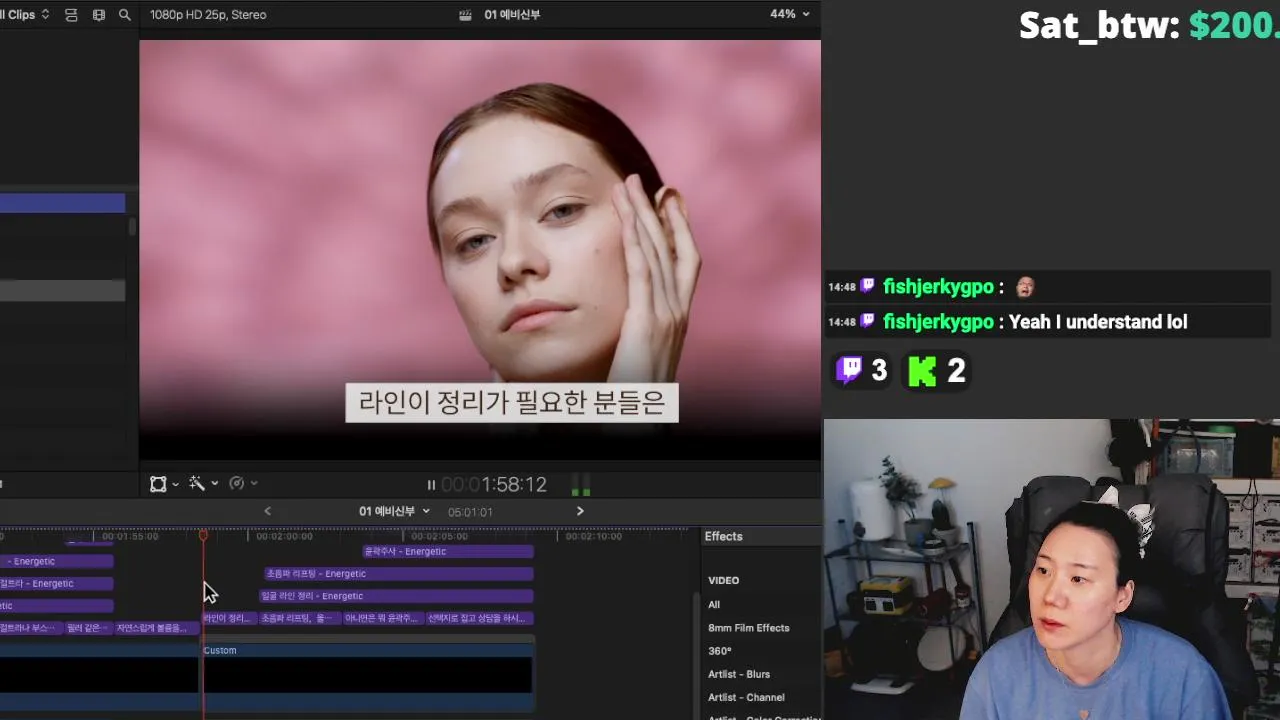Click the playhead marker on timeline ruler
This screenshot has width=1280, height=720.
coord(203,536)
